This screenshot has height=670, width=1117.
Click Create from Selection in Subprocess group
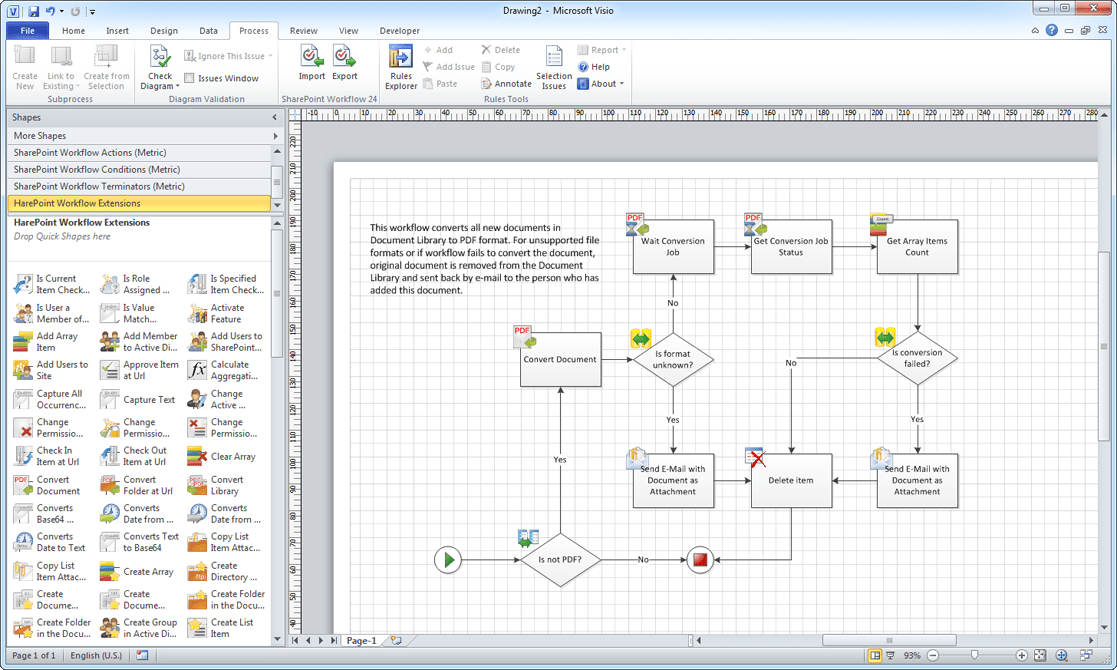[106, 65]
